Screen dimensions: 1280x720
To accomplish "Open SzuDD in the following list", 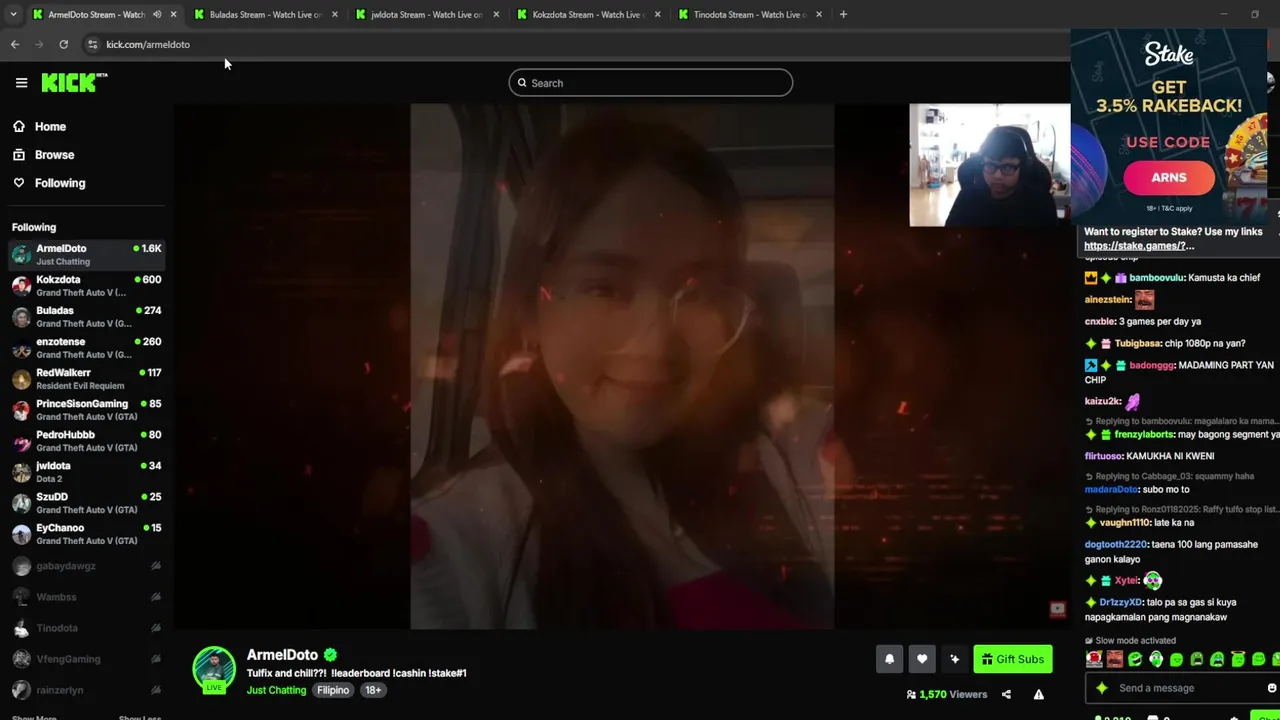I will point(86,503).
